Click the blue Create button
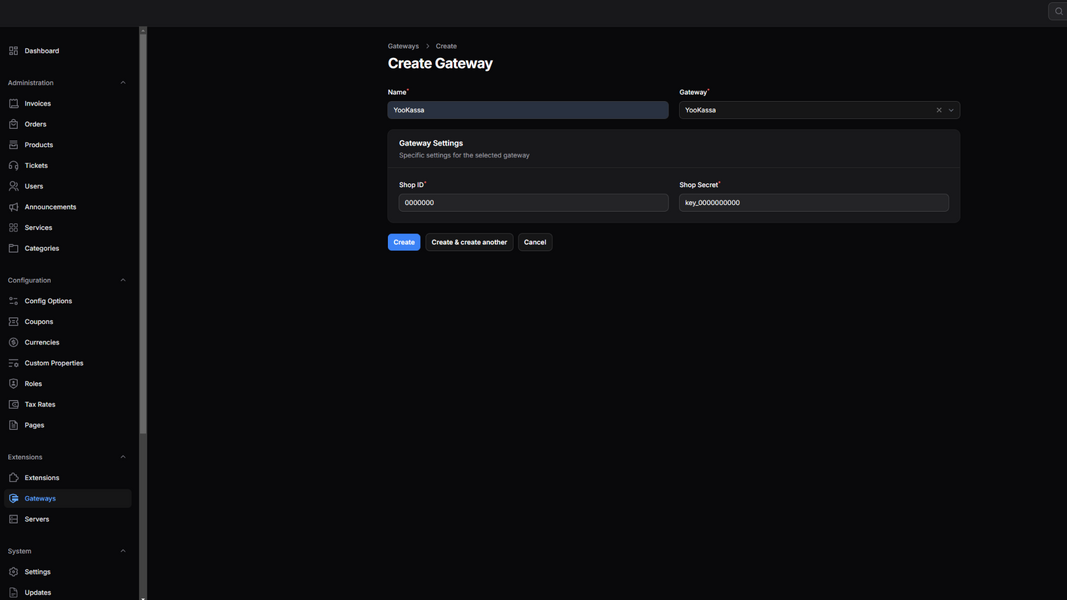This screenshot has height=600, width=1067. pyautogui.click(x=404, y=242)
